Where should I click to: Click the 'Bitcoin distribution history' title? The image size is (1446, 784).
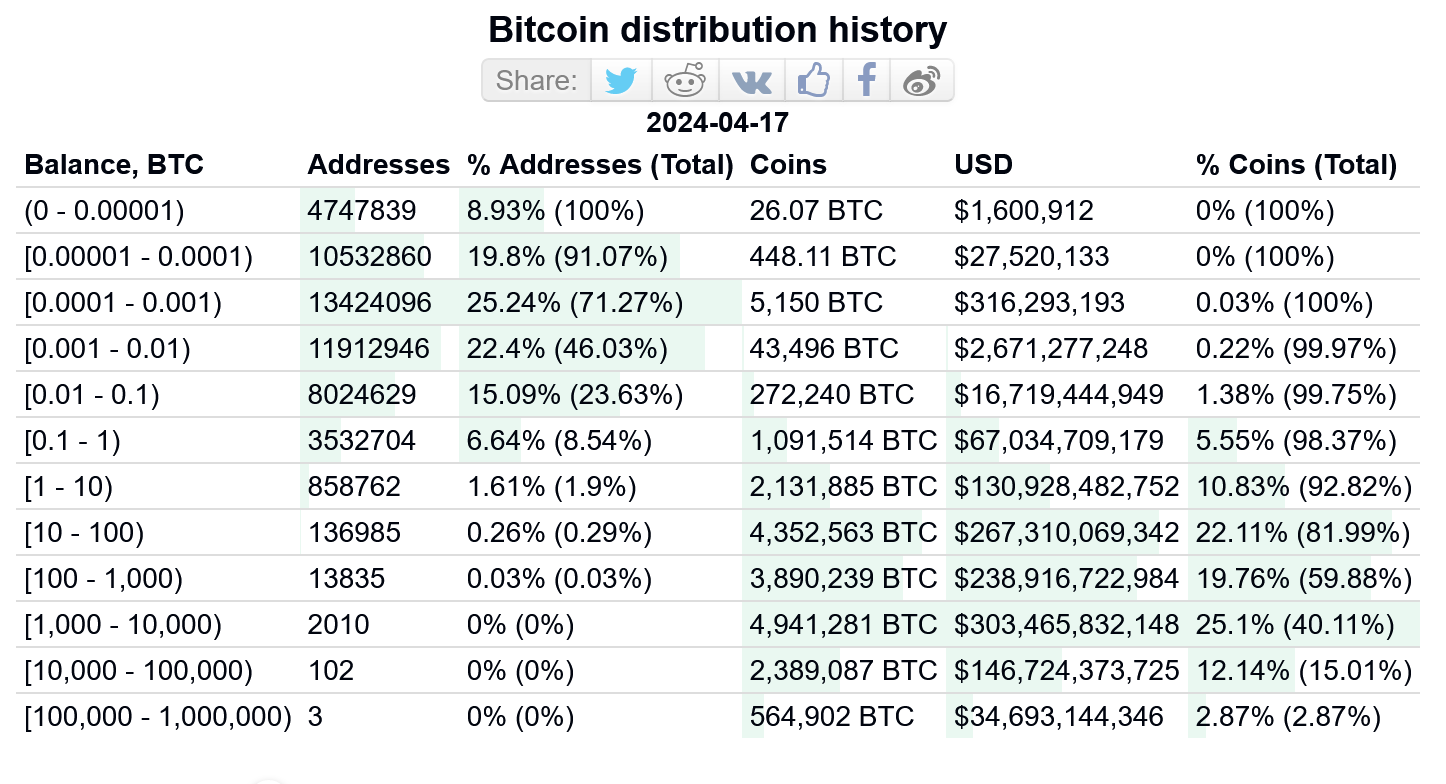click(717, 30)
